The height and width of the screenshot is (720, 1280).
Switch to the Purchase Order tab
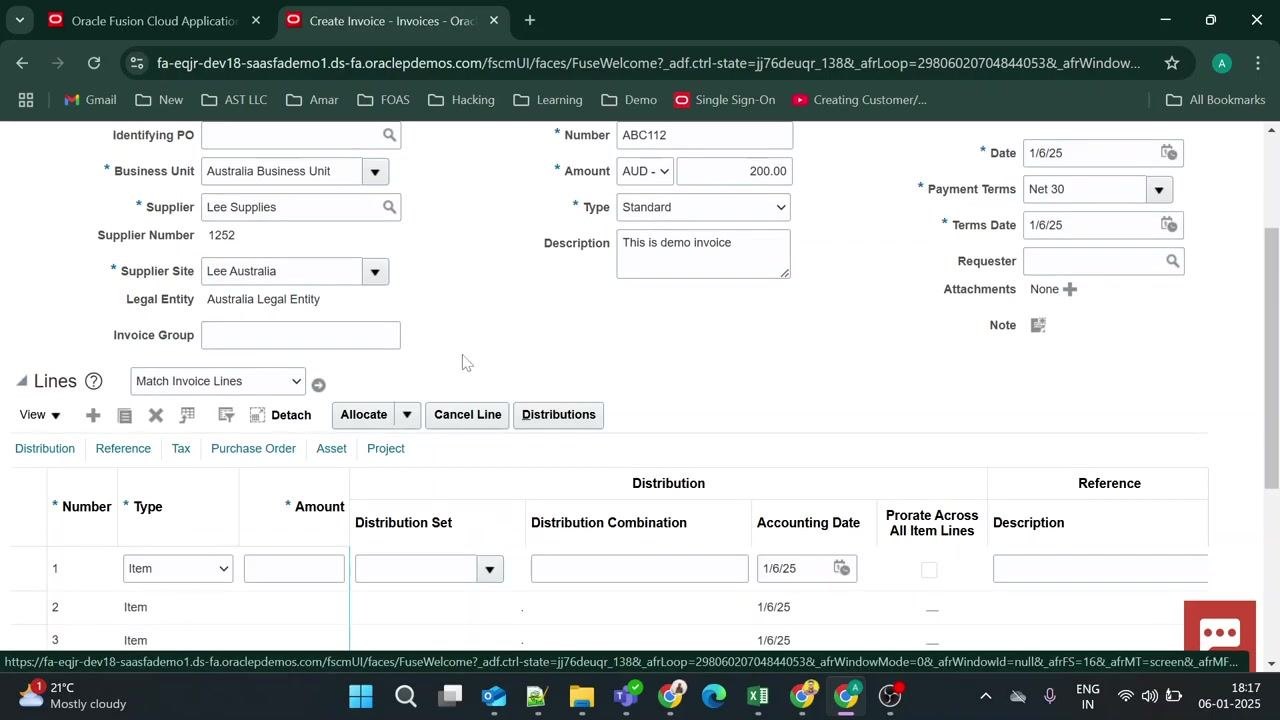click(253, 449)
